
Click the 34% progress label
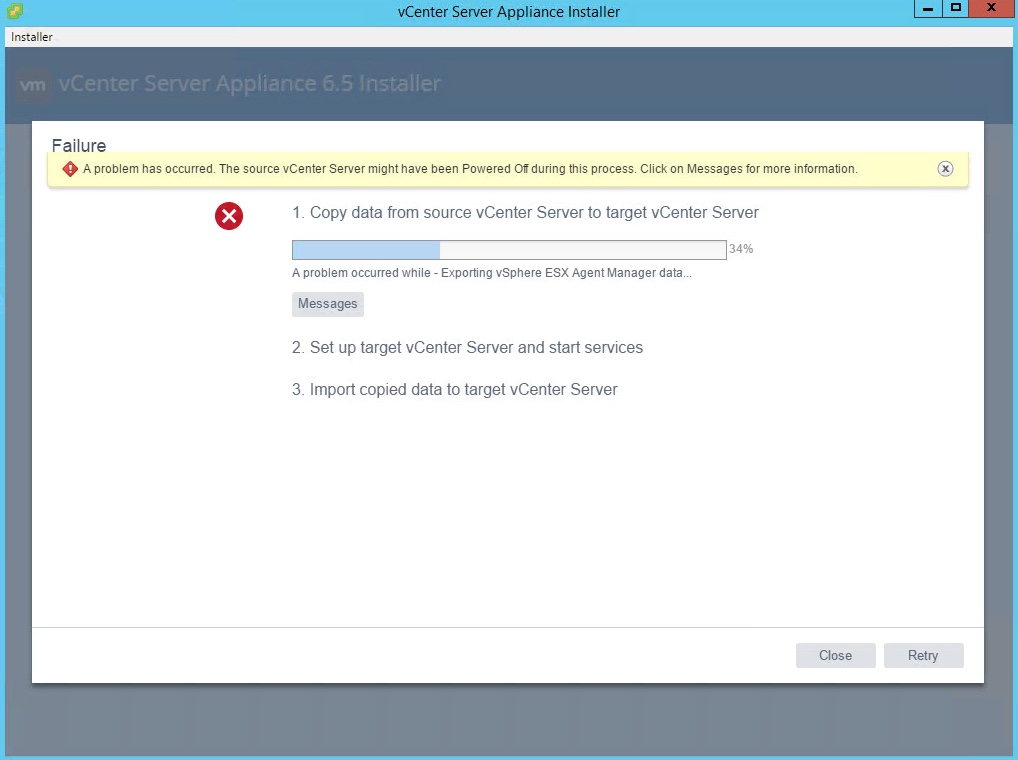tap(741, 249)
